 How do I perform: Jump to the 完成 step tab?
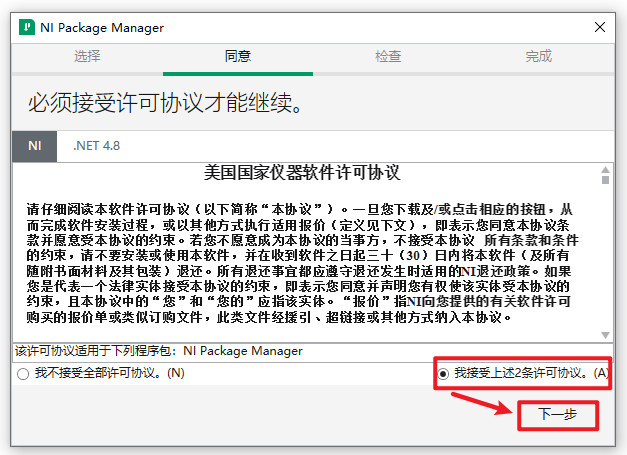[x=538, y=56]
